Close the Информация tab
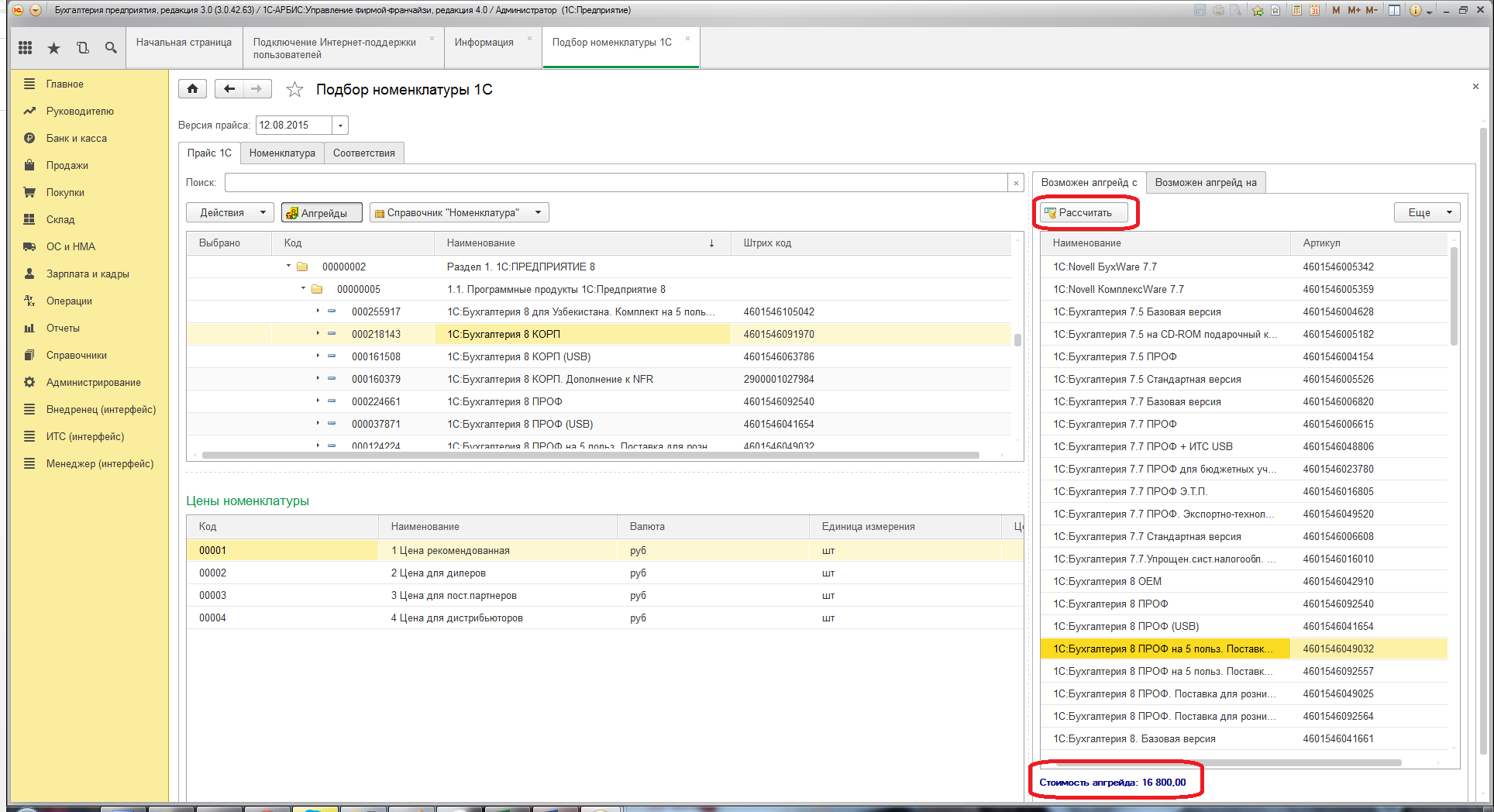The height and width of the screenshot is (812, 1494). tap(530, 38)
